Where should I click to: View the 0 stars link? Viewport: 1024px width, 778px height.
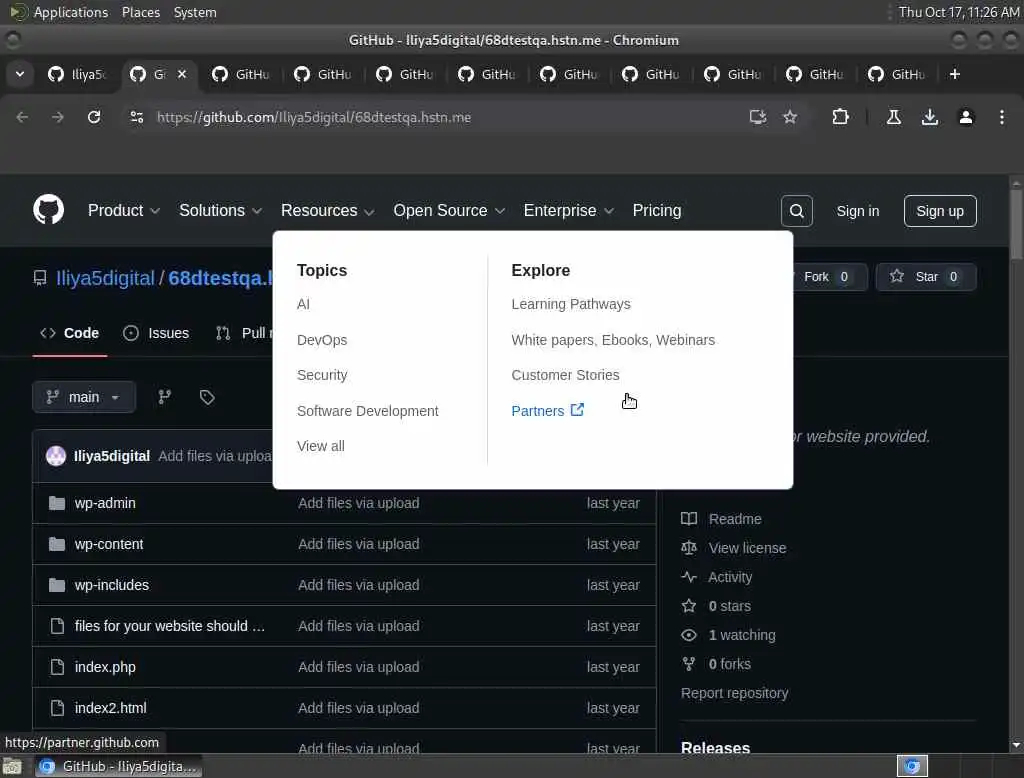[x=729, y=606]
